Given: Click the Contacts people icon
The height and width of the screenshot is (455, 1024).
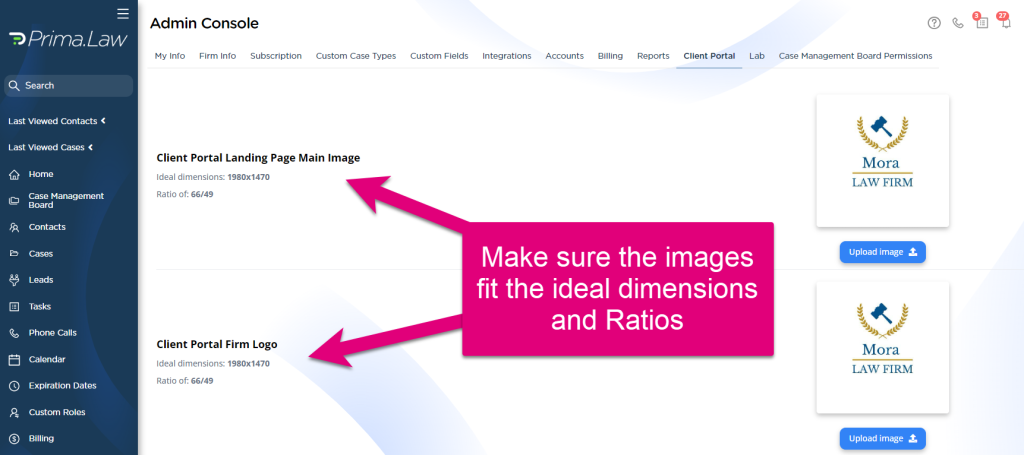Looking at the screenshot, I should (14, 227).
